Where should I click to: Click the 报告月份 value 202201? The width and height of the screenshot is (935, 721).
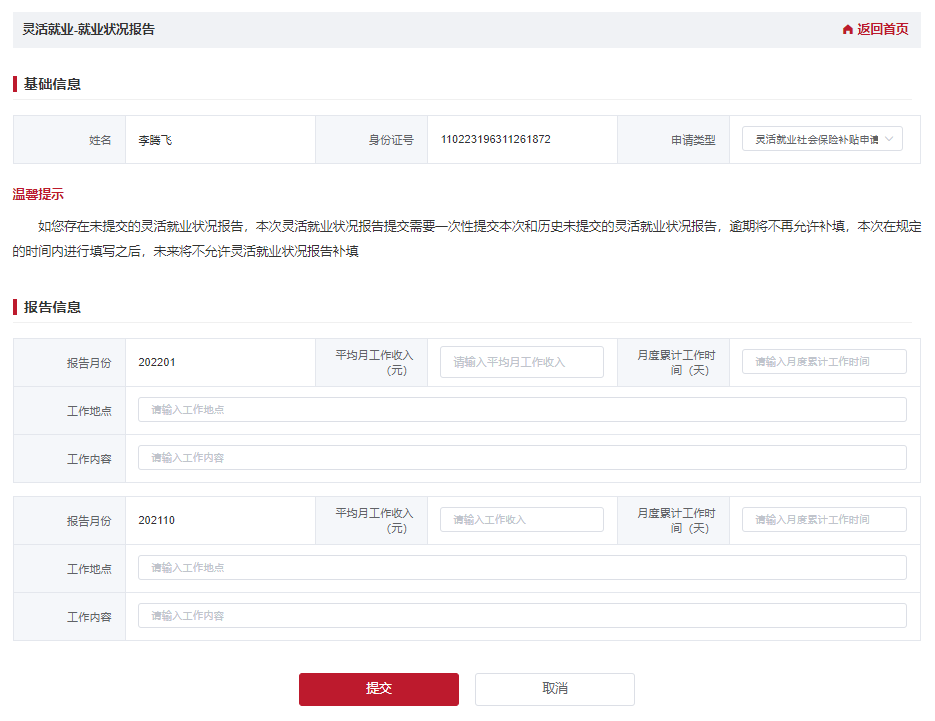click(157, 363)
